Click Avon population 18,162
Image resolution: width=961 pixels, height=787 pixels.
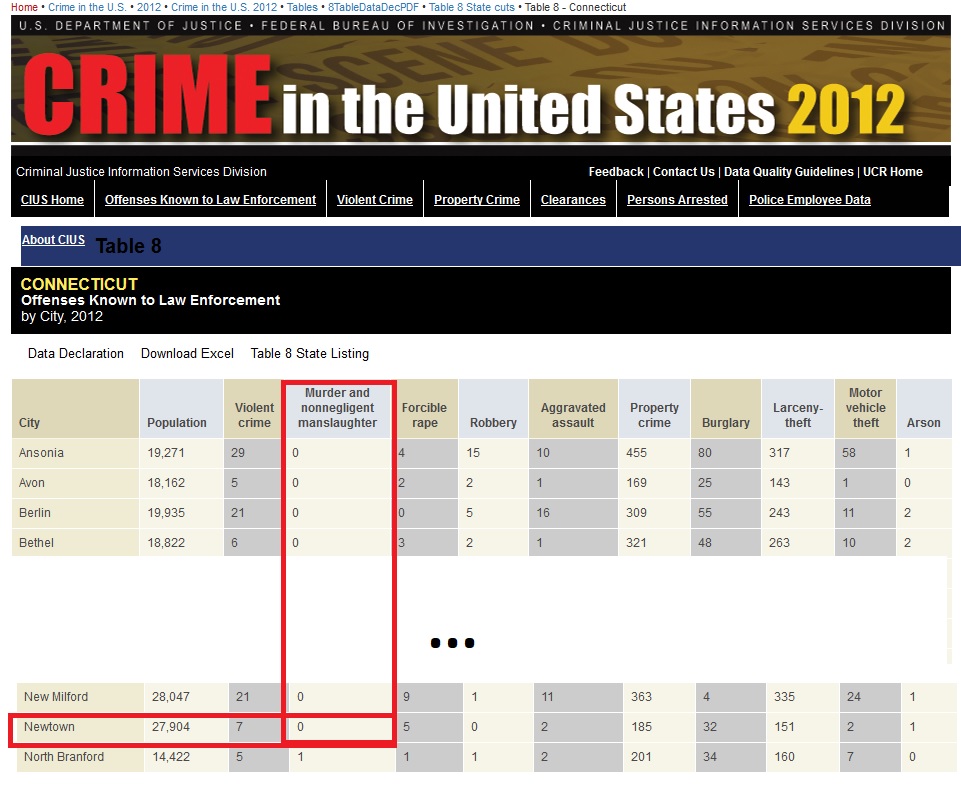point(166,483)
